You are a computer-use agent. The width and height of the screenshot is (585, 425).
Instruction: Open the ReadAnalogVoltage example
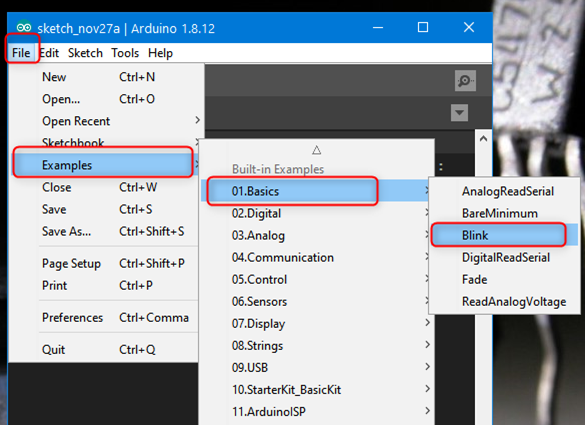[504, 301]
